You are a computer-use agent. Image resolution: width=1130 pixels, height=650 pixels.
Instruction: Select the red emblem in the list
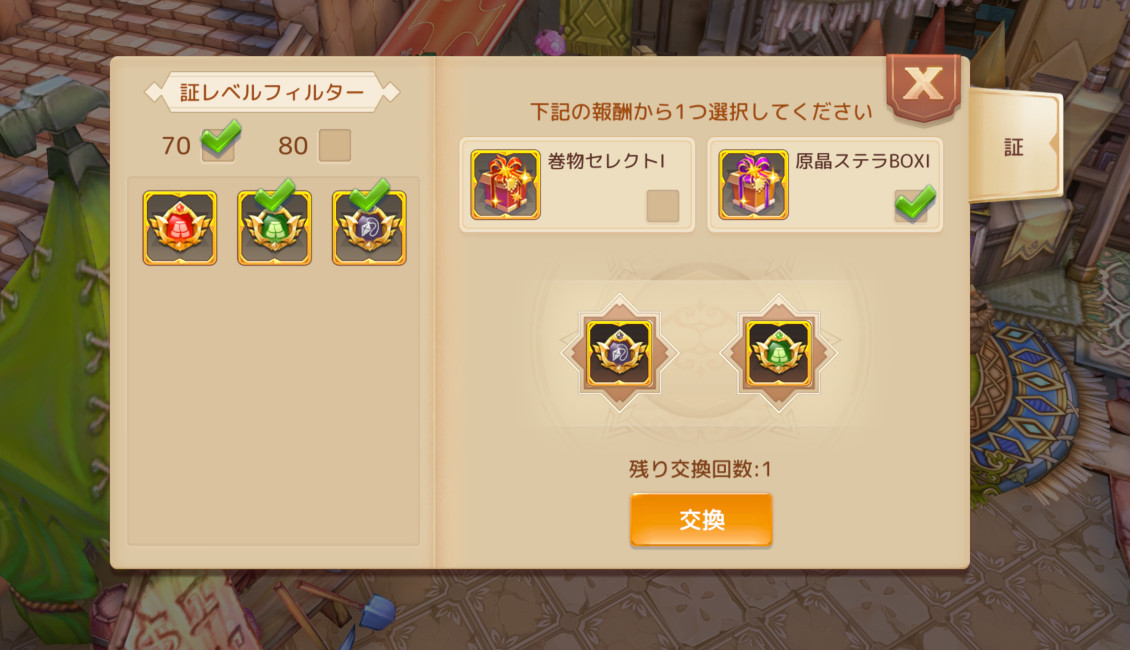[x=179, y=228]
